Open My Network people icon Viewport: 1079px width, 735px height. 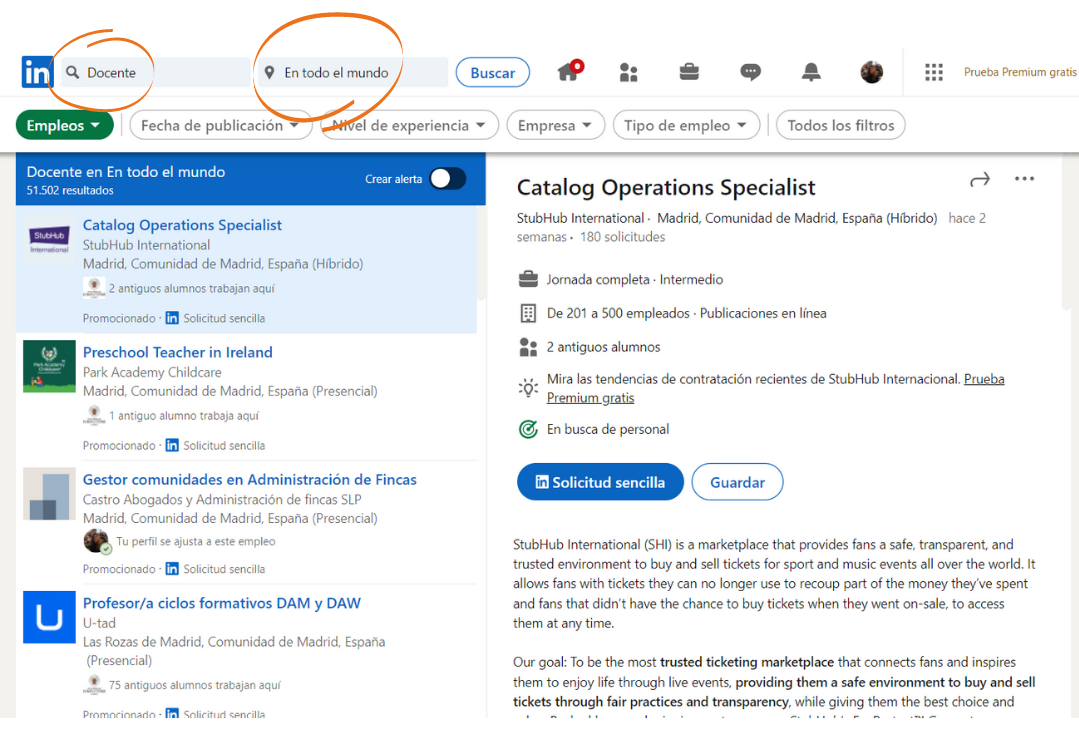click(x=628, y=72)
